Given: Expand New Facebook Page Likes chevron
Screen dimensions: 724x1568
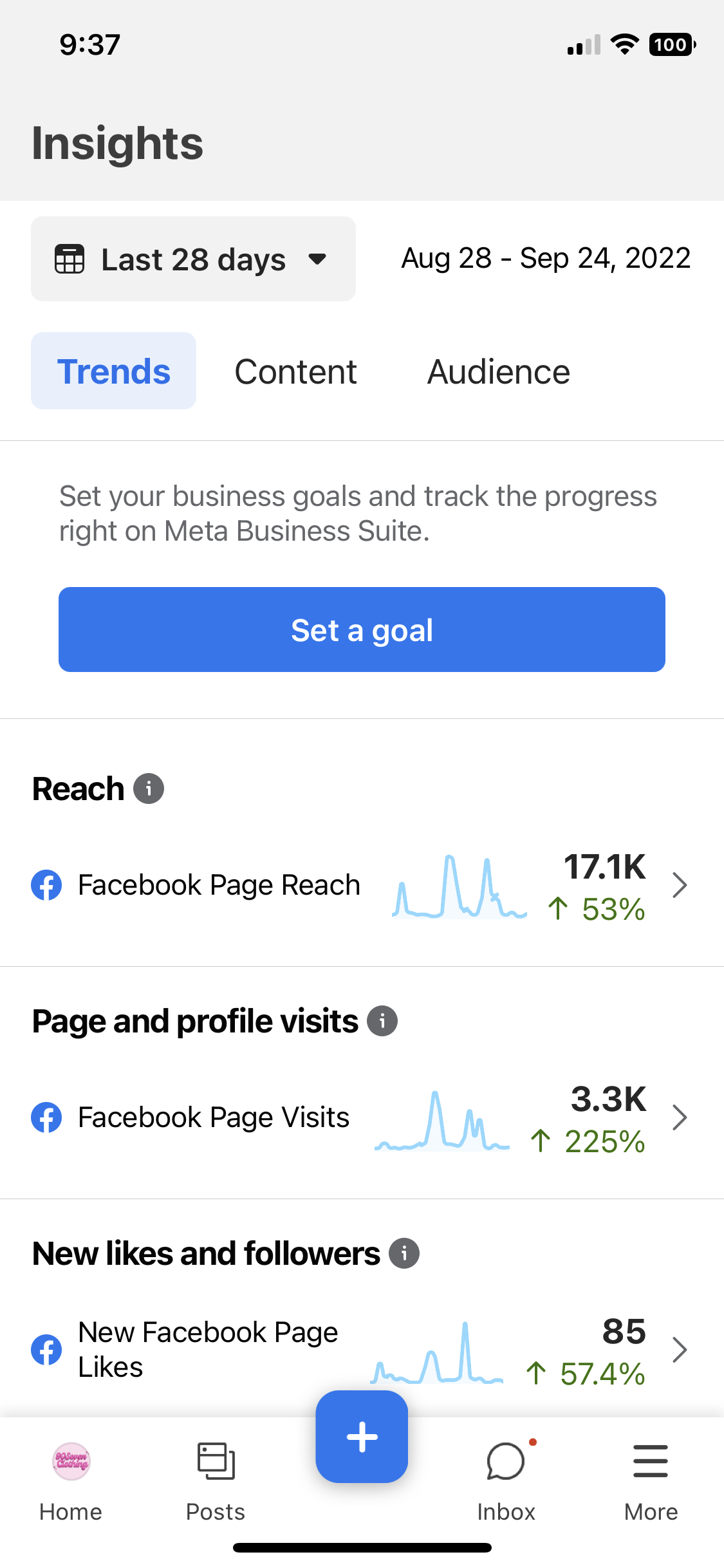Looking at the screenshot, I should pyautogui.click(x=679, y=1350).
